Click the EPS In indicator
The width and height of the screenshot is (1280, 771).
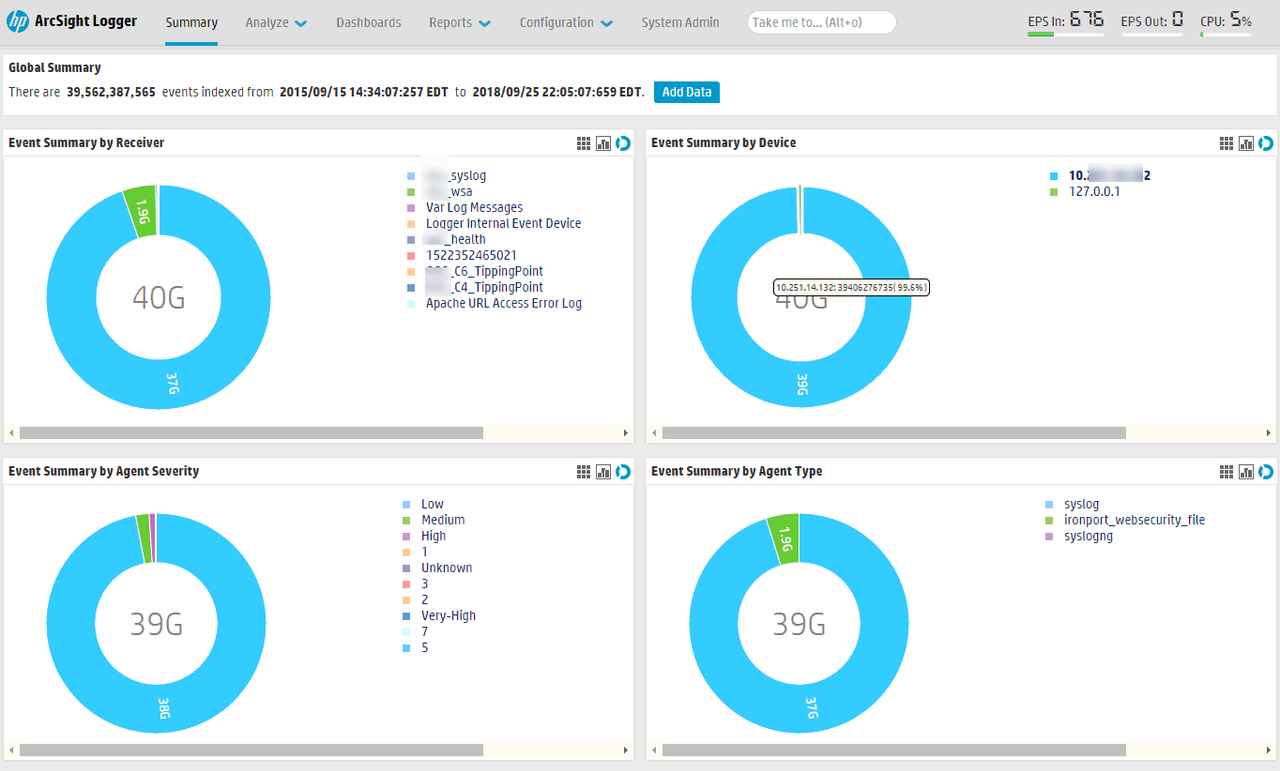1066,21
